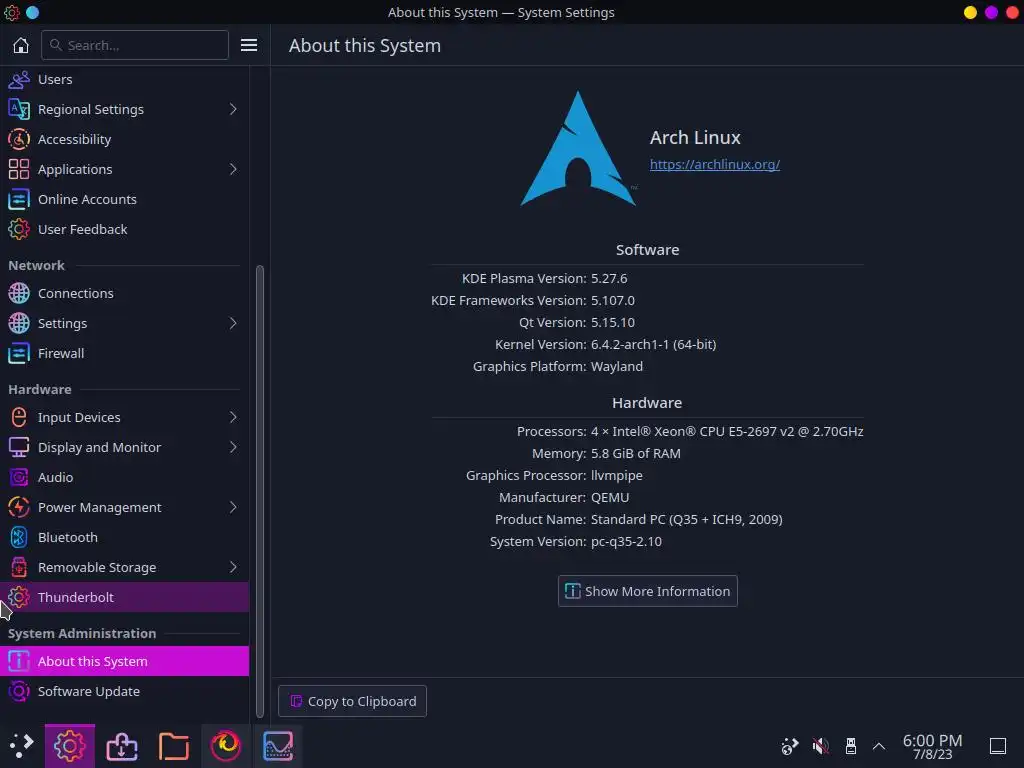
Task: Select Display and Monitor icon
Action: (19, 447)
